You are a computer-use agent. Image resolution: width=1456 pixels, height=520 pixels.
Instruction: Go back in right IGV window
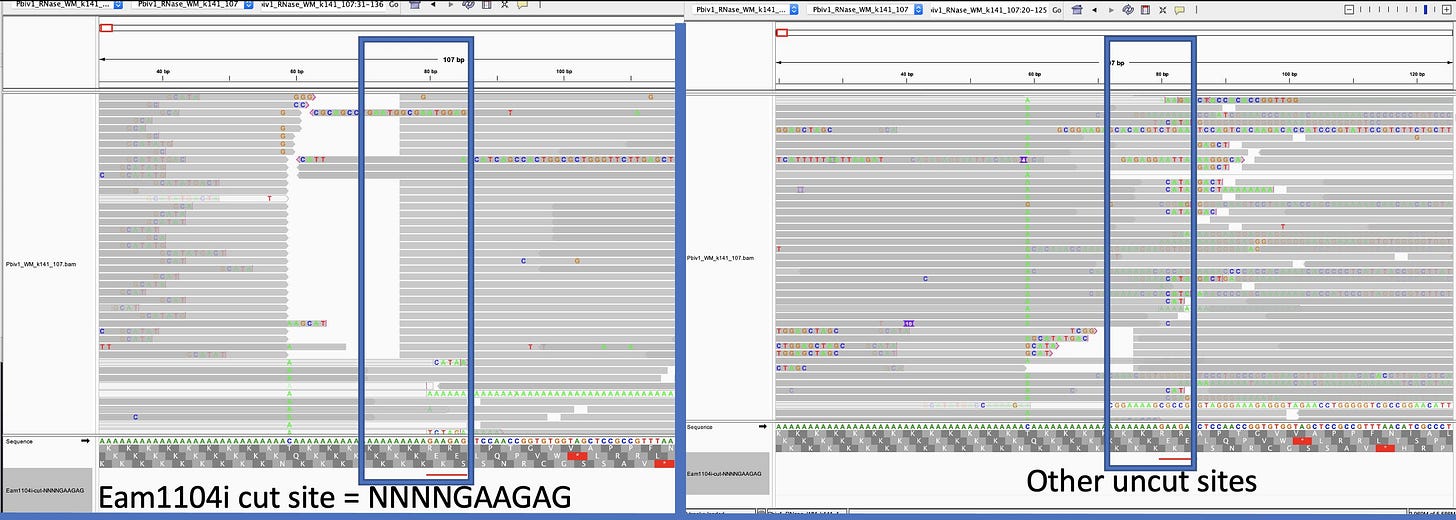click(x=1095, y=9)
